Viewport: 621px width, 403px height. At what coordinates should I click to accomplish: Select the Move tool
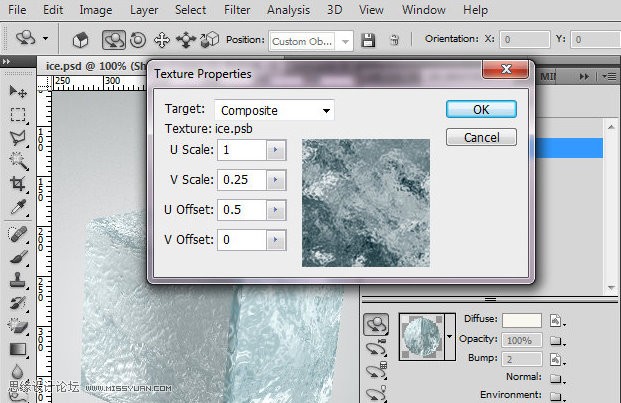click(17, 92)
